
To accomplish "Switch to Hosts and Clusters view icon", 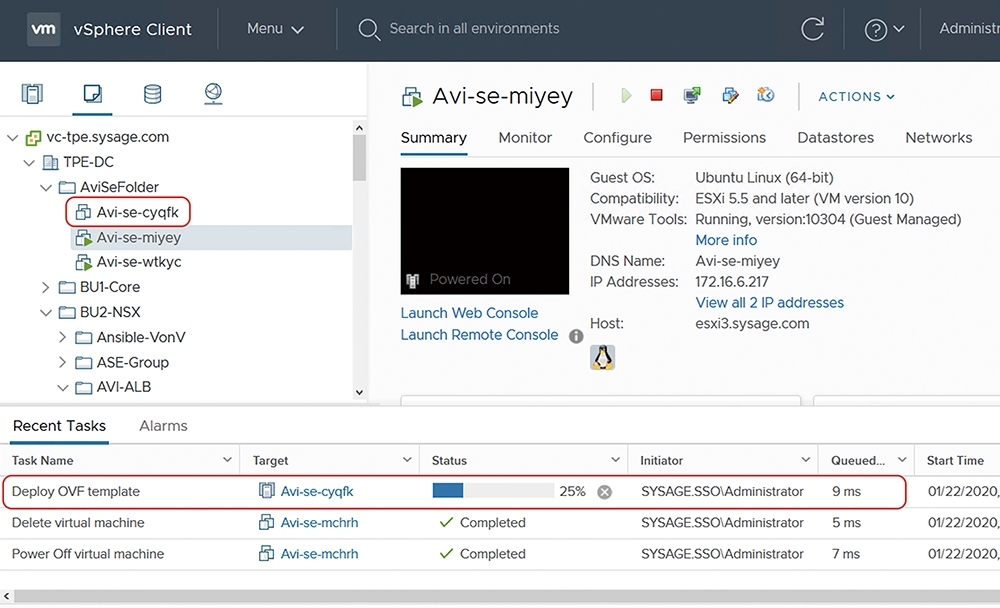I will (33, 94).
